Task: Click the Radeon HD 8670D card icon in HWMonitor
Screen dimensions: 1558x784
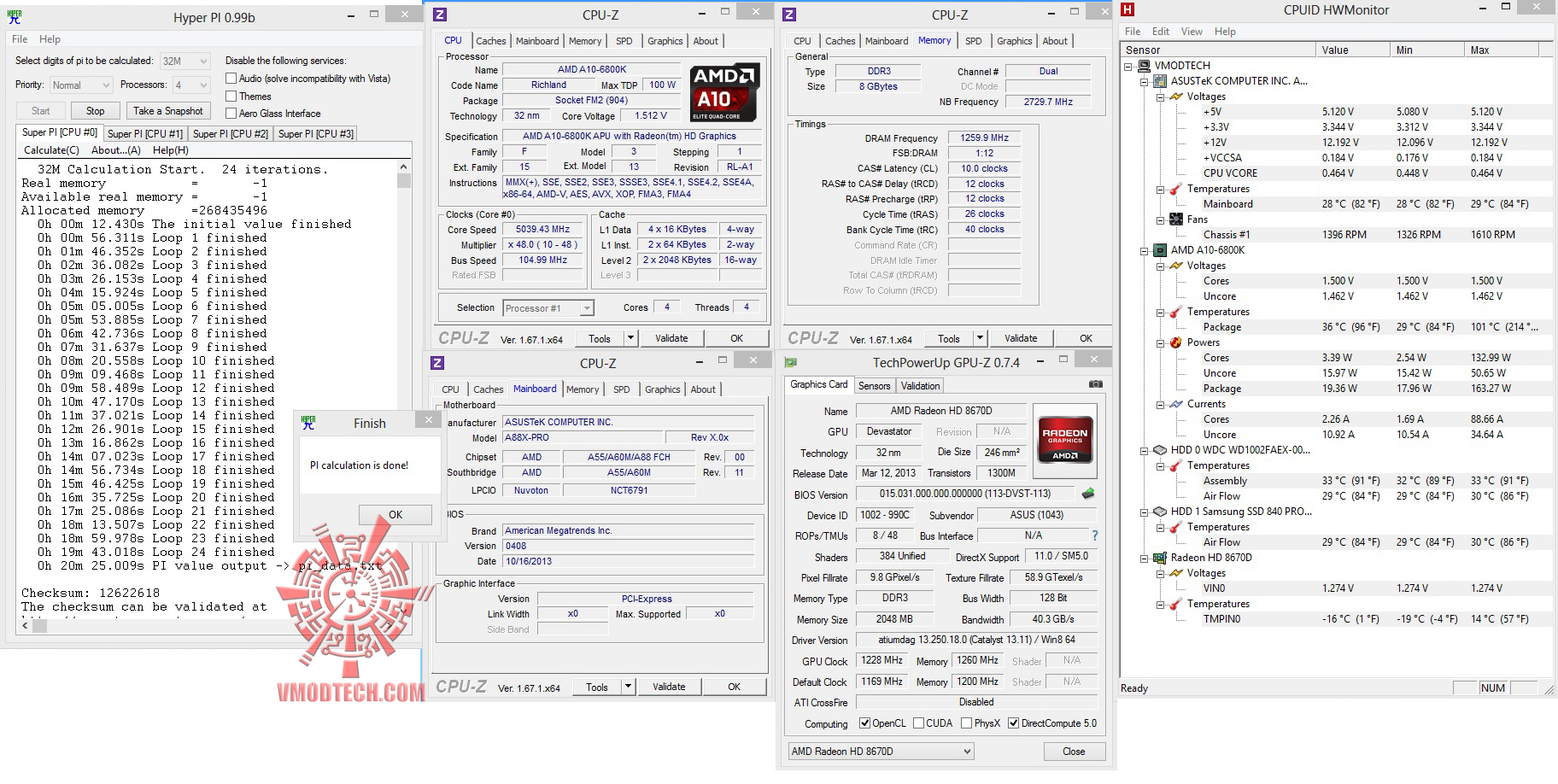Action: coord(1160,558)
